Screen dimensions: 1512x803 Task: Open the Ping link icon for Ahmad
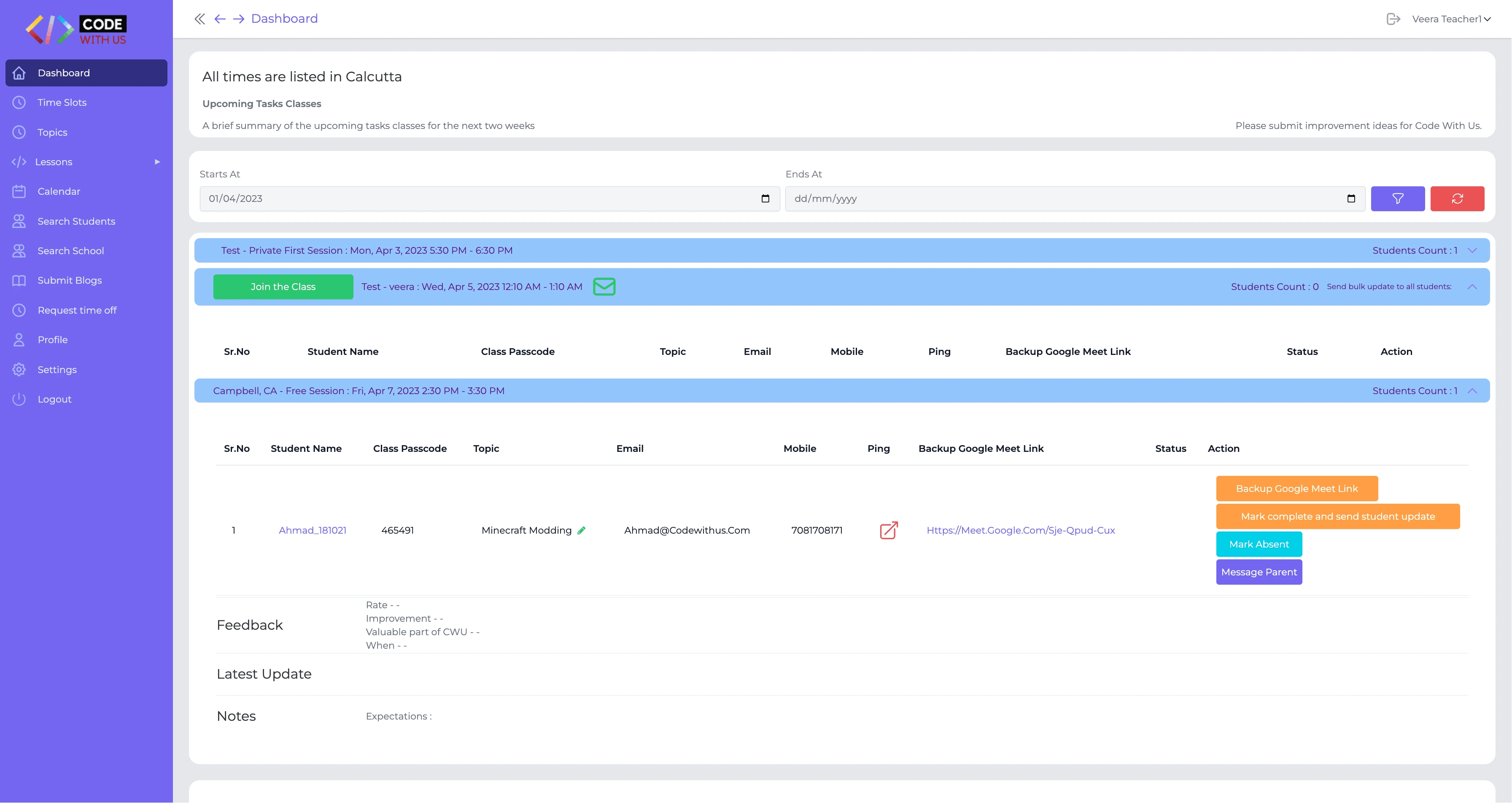click(x=889, y=530)
